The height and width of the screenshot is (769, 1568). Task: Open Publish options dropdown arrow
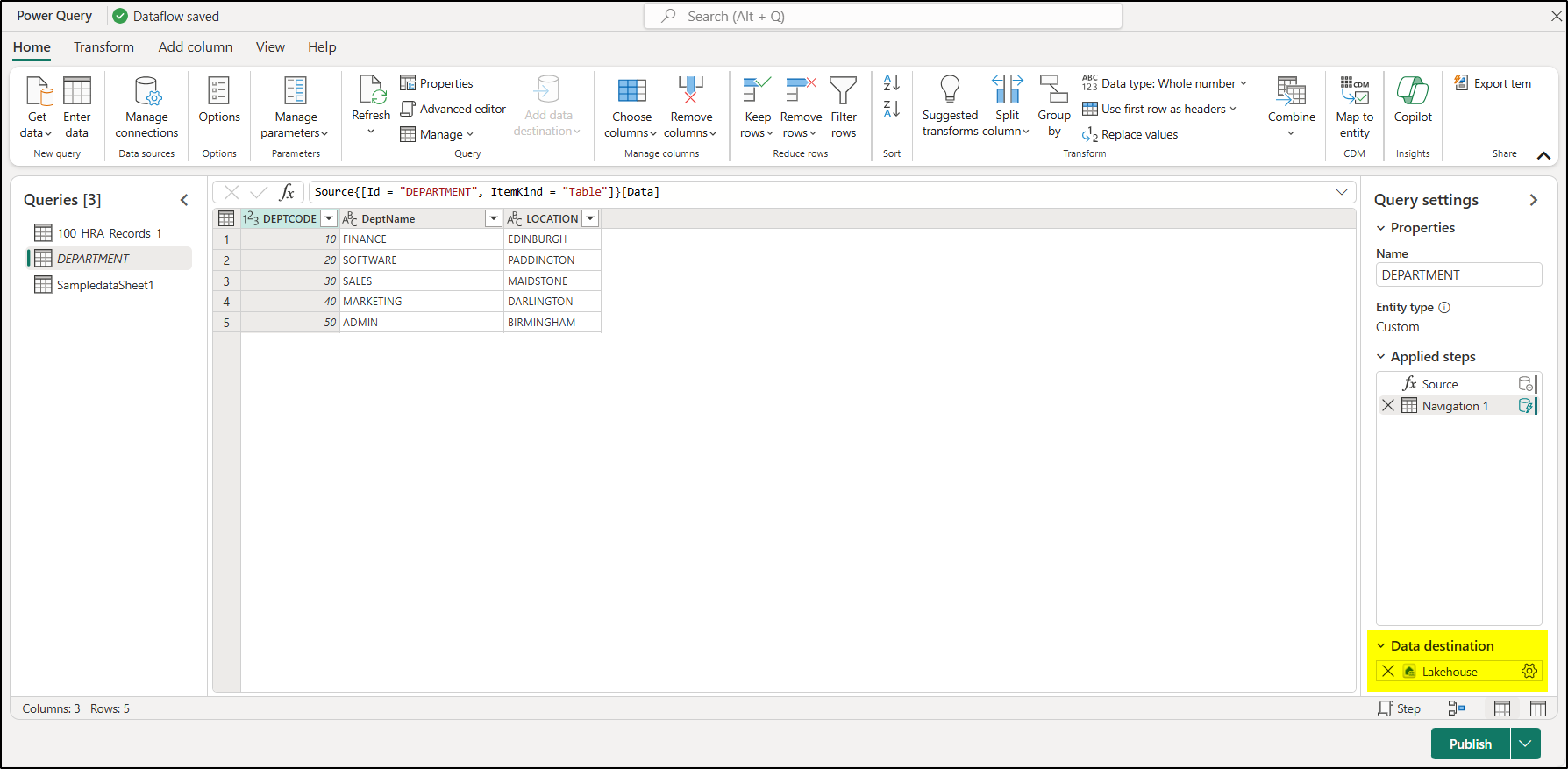[x=1526, y=744]
